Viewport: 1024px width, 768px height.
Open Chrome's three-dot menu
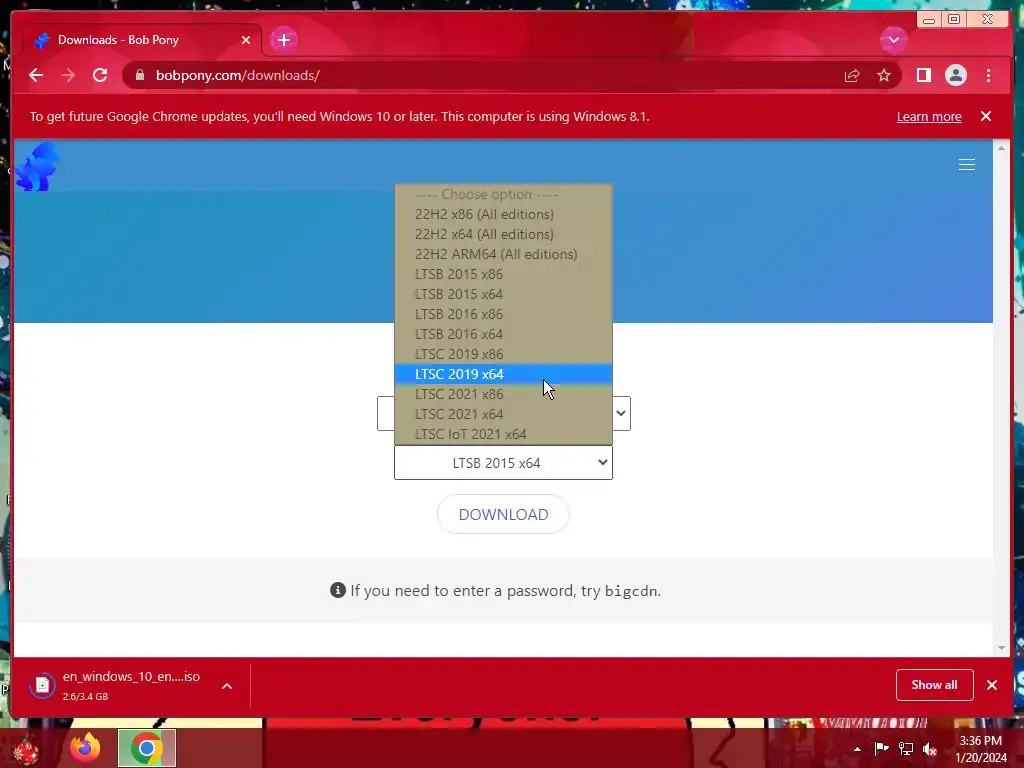click(988, 75)
